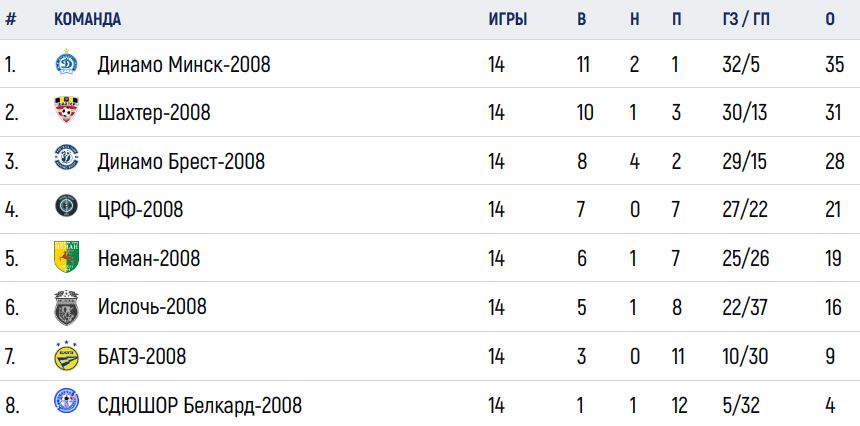Select the Динамо Брест-2008 team name

pos(181,161)
